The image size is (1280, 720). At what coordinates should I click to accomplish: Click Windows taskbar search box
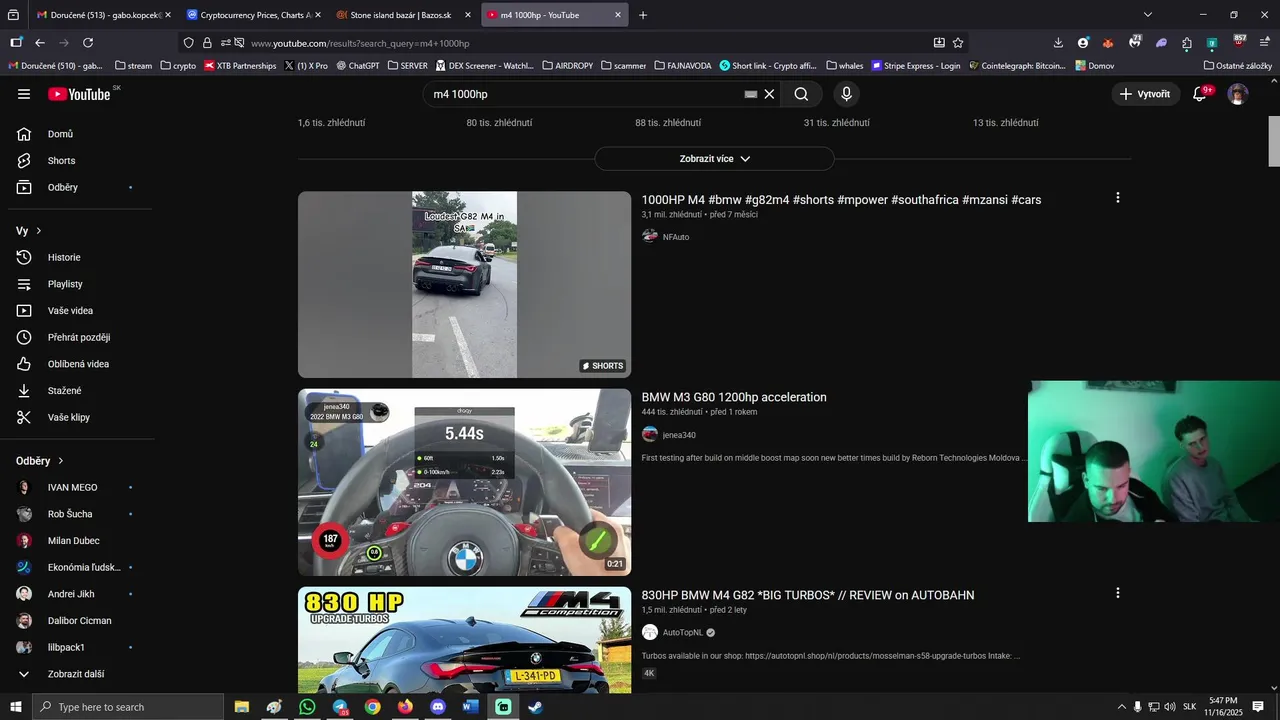tap(127, 707)
